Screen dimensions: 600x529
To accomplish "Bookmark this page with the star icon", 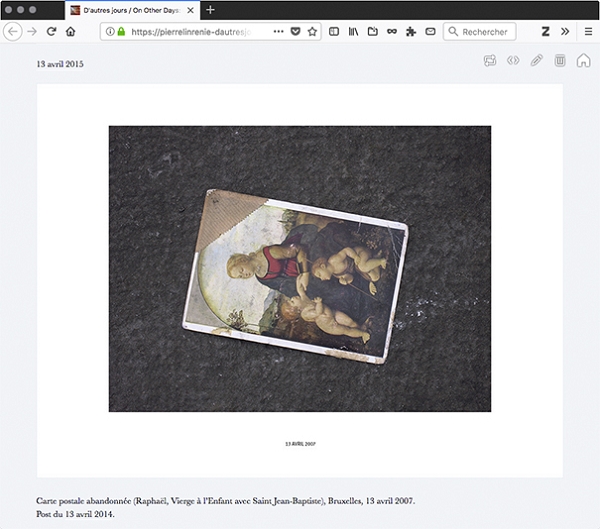I will click(312, 31).
